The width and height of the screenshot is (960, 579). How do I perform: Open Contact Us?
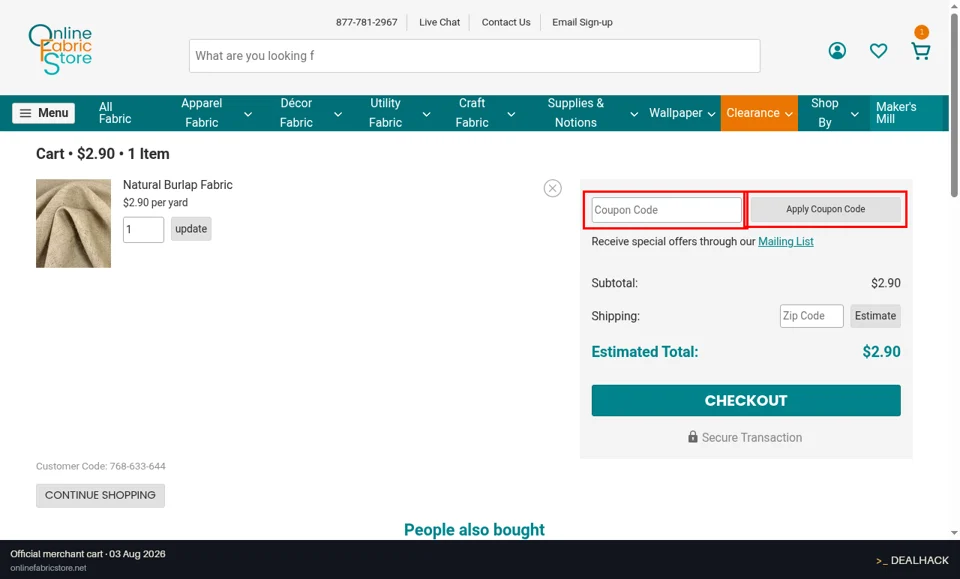[506, 23]
